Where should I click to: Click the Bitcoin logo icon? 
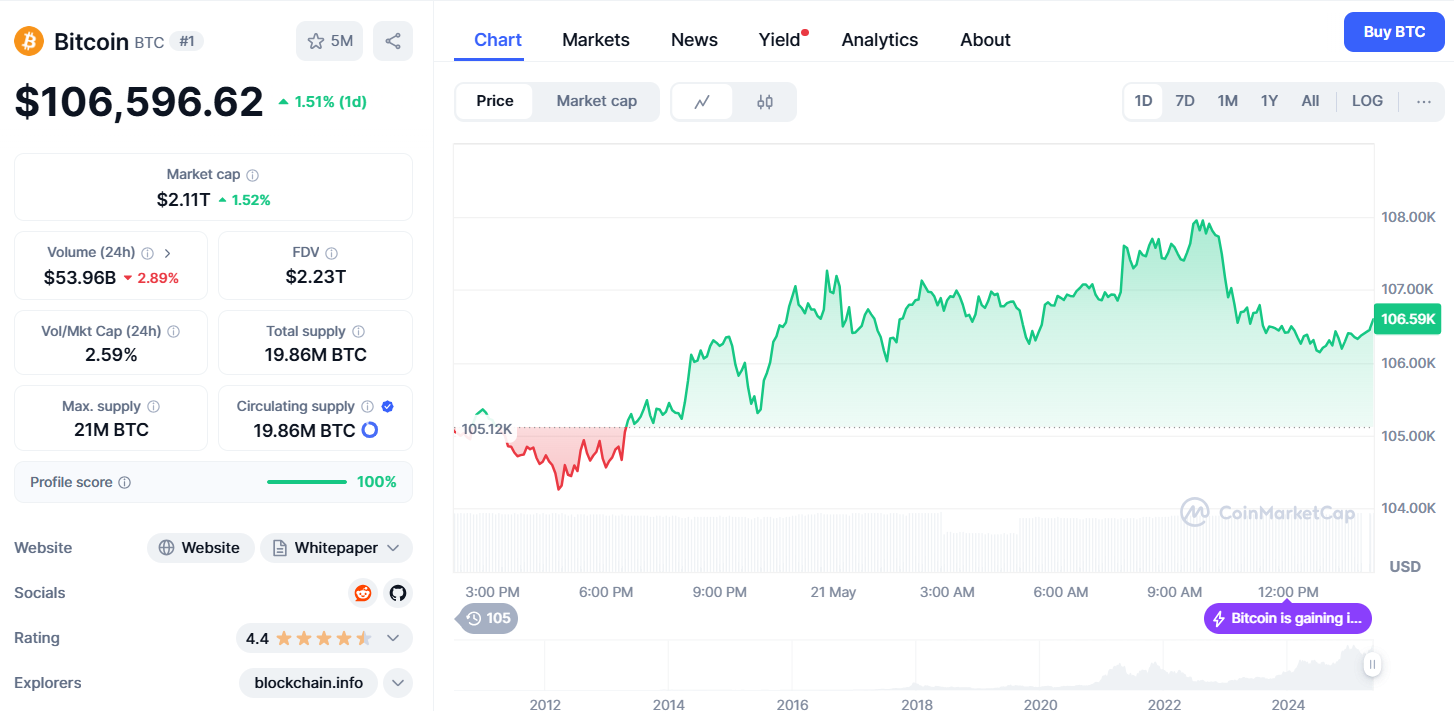(x=29, y=41)
